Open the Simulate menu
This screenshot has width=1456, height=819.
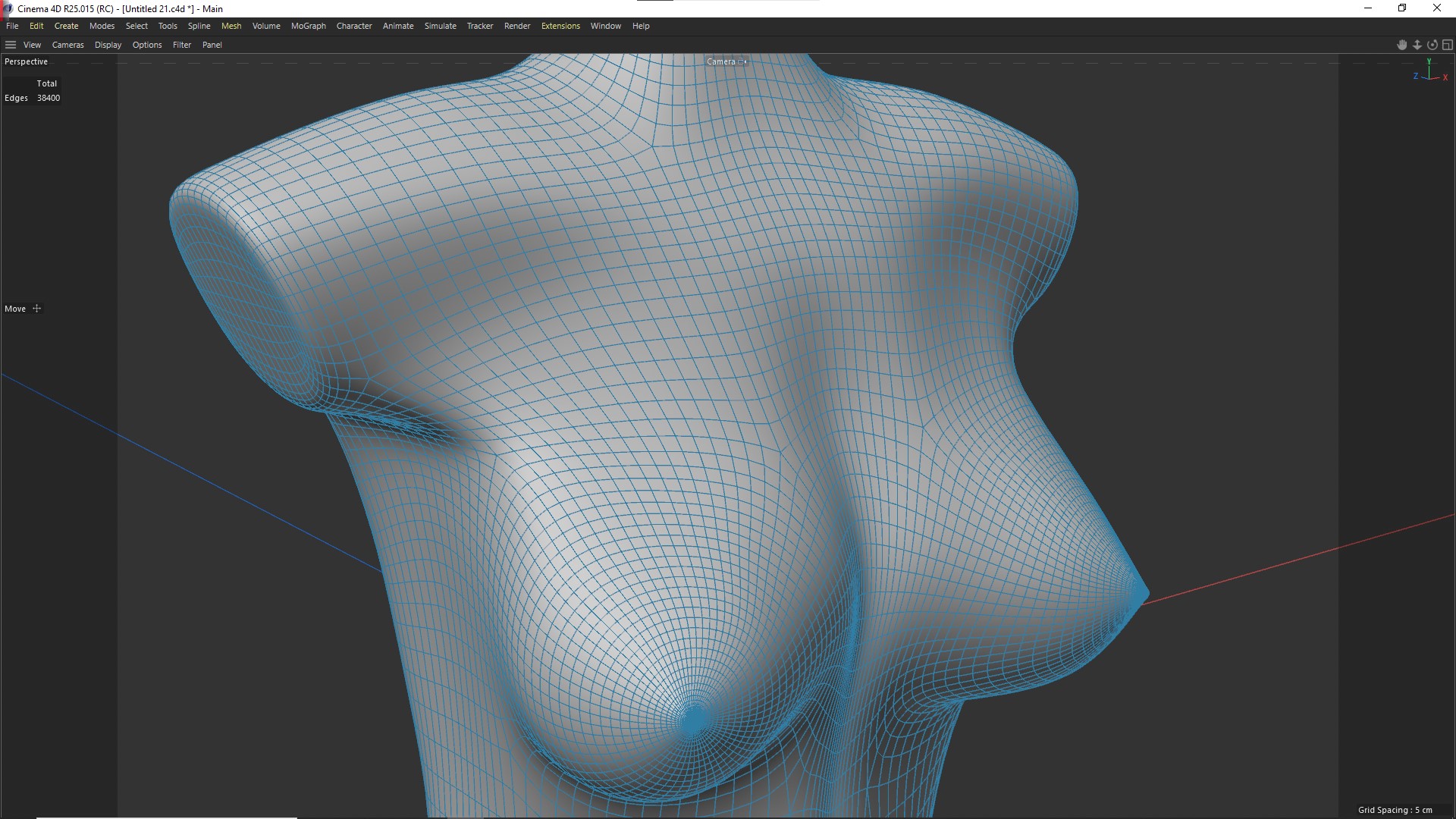coord(440,26)
